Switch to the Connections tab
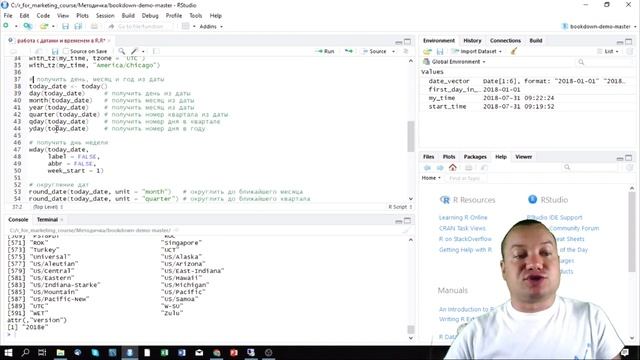640x360 pixels. coord(505,40)
